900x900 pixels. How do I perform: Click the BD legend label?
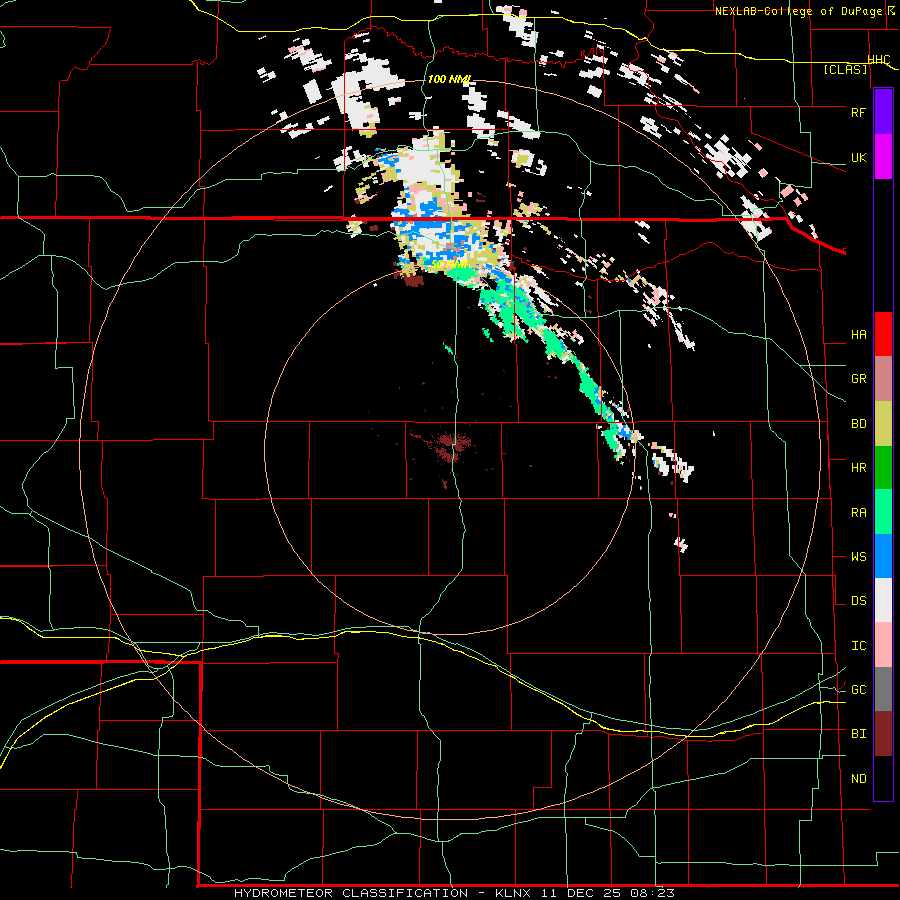click(858, 424)
